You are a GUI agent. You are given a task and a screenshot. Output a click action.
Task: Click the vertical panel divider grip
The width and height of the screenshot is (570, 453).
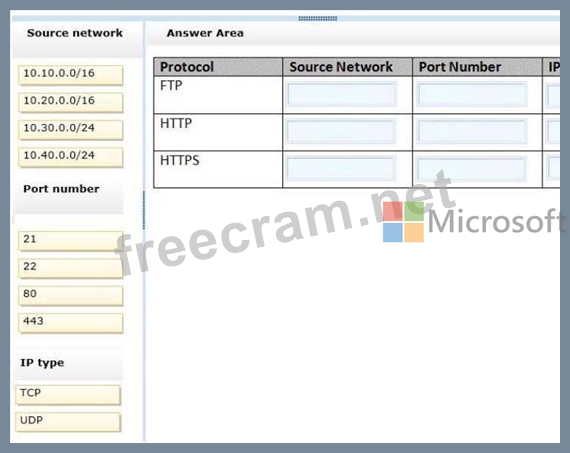[x=144, y=210]
